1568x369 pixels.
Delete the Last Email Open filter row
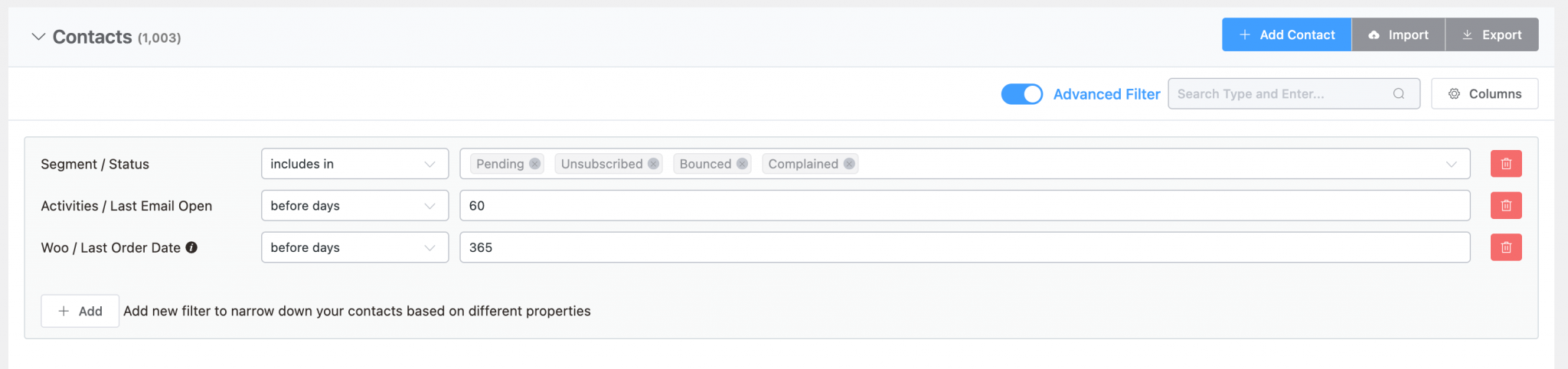[1505, 206]
